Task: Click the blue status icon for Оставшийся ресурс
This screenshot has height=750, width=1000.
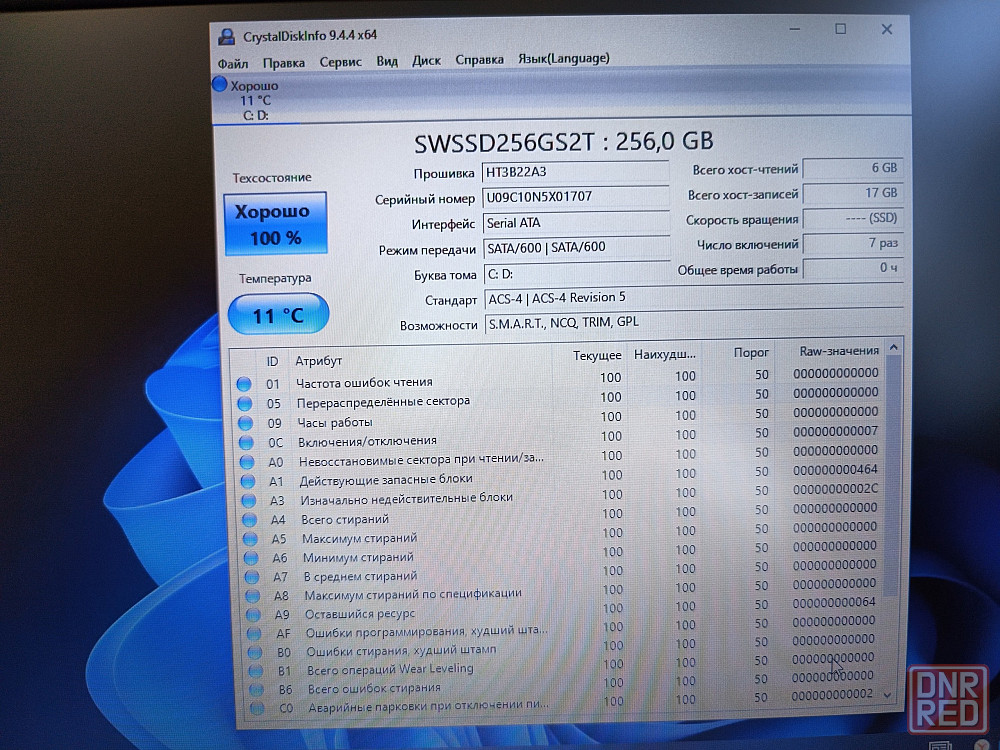Action: (255, 614)
